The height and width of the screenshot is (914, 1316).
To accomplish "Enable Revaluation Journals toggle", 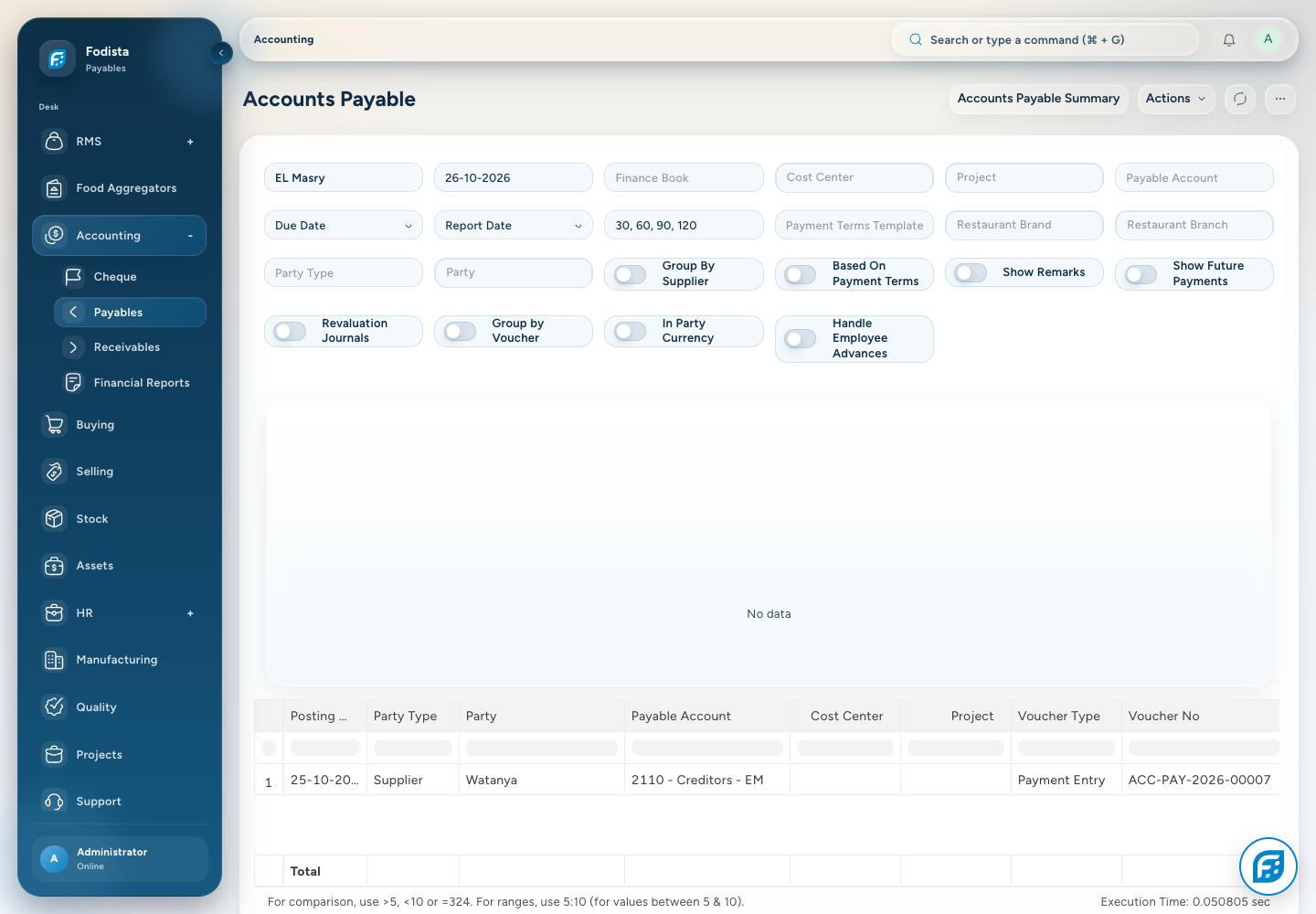I will point(290,331).
